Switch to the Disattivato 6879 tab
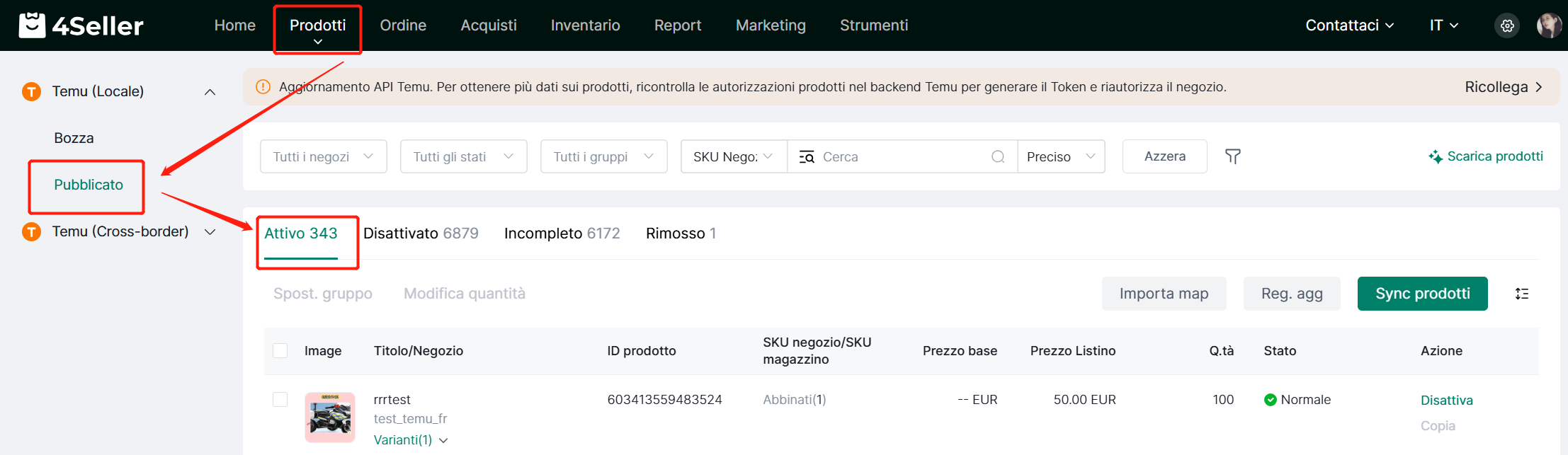This screenshot has width=1568, height=455. pyautogui.click(x=421, y=234)
